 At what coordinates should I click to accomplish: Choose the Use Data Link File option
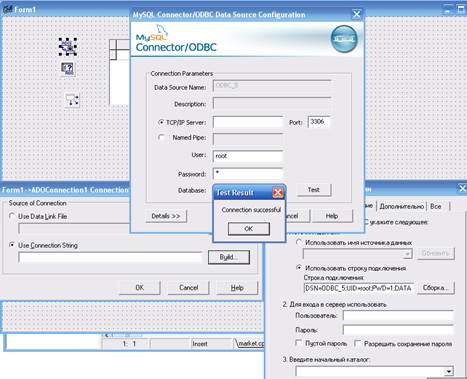click(12, 216)
